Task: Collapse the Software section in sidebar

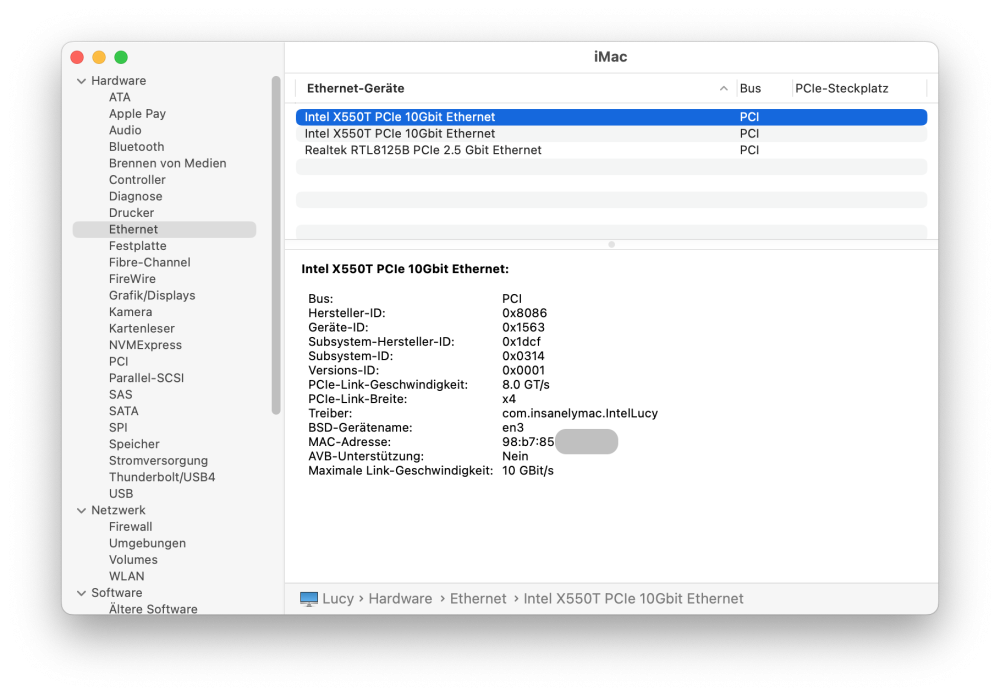Action: [x=82, y=593]
